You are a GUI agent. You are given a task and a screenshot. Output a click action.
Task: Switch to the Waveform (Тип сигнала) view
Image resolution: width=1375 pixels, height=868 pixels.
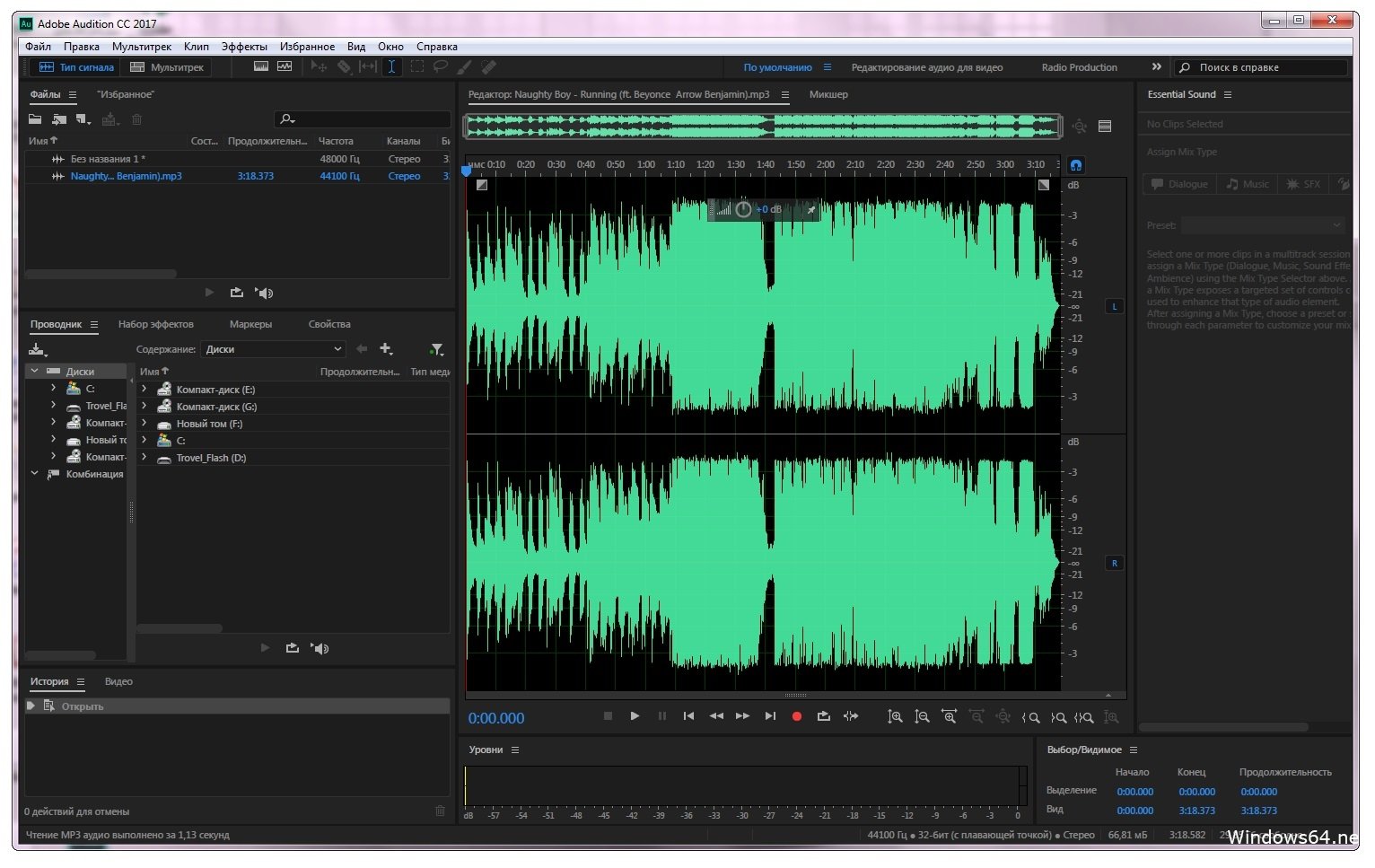tap(77, 67)
